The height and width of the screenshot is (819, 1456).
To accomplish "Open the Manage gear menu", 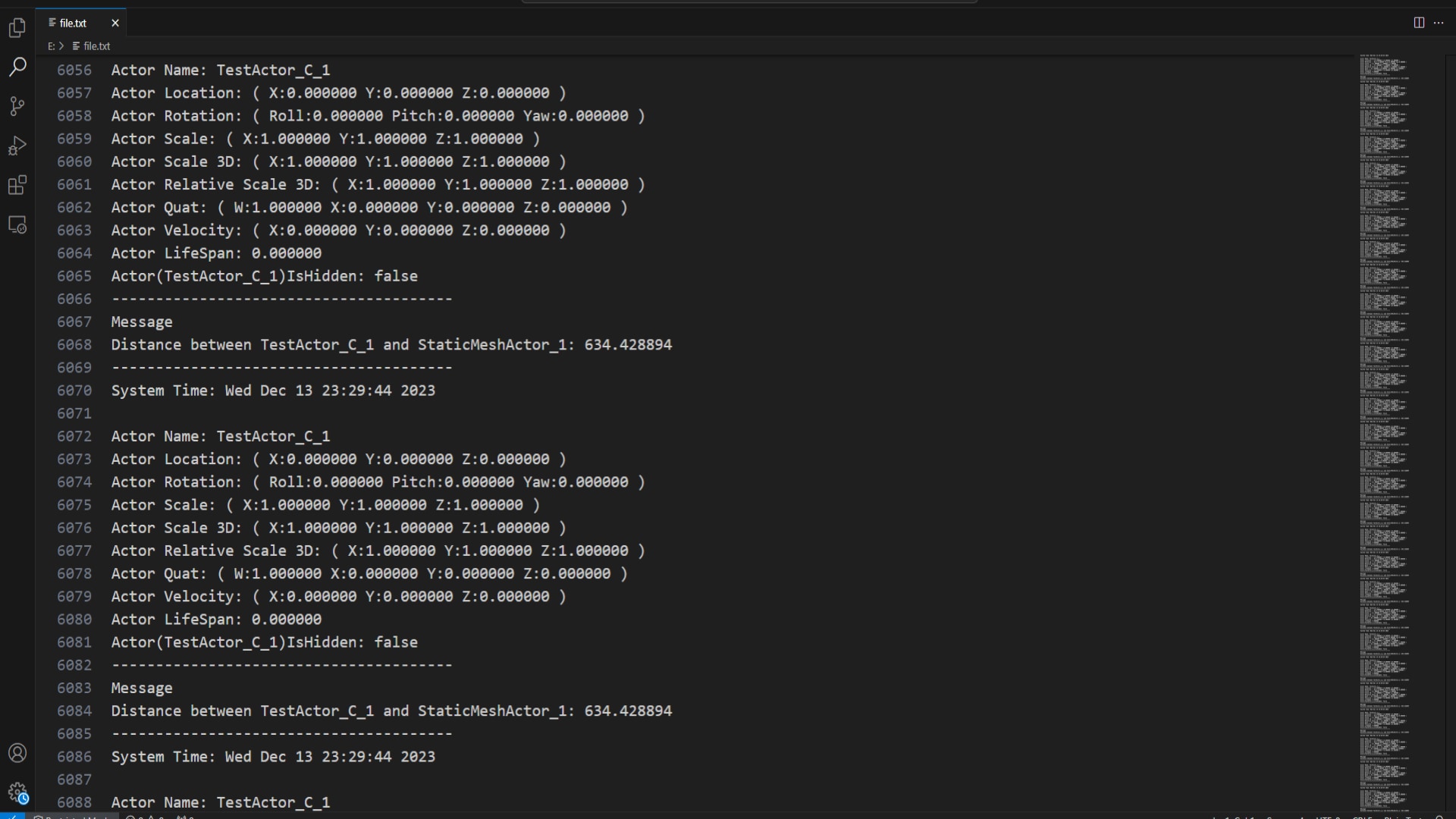I will point(17,793).
